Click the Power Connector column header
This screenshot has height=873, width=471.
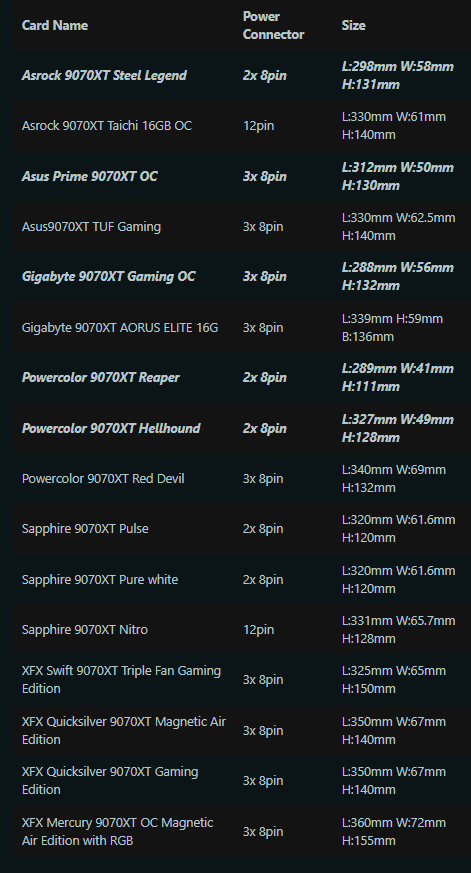[x=273, y=25]
